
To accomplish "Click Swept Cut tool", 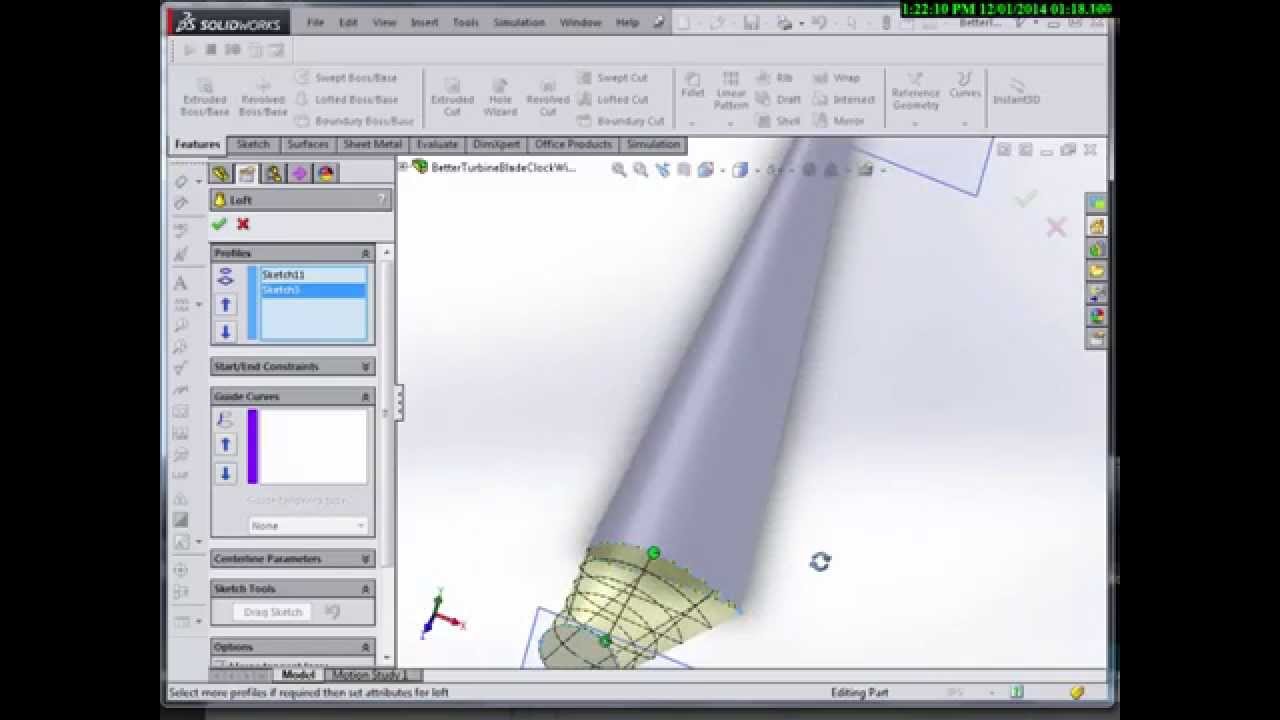I will pos(613,77).
